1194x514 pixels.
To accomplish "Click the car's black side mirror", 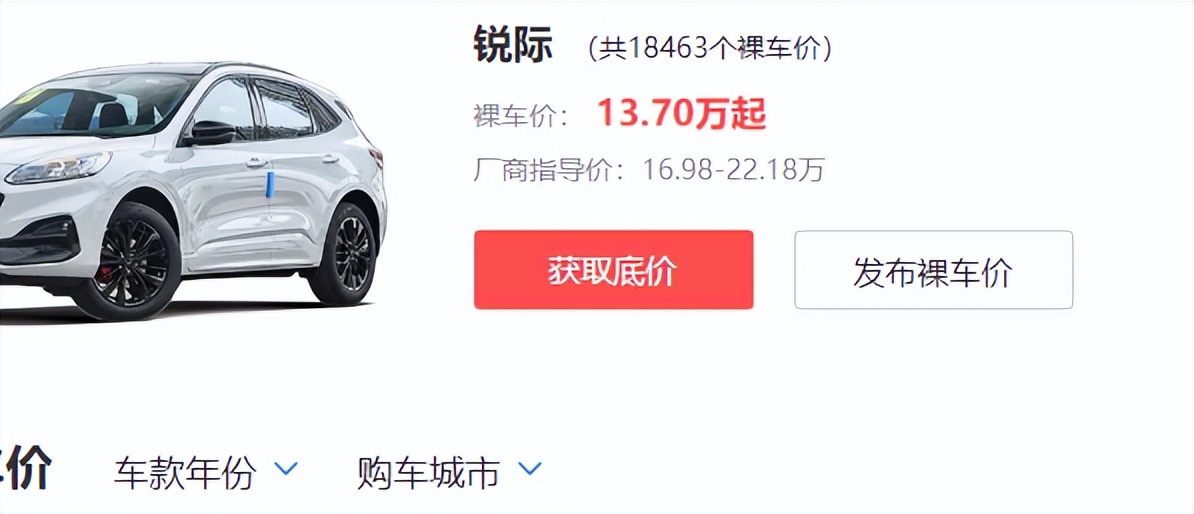I will pos(209,132).
